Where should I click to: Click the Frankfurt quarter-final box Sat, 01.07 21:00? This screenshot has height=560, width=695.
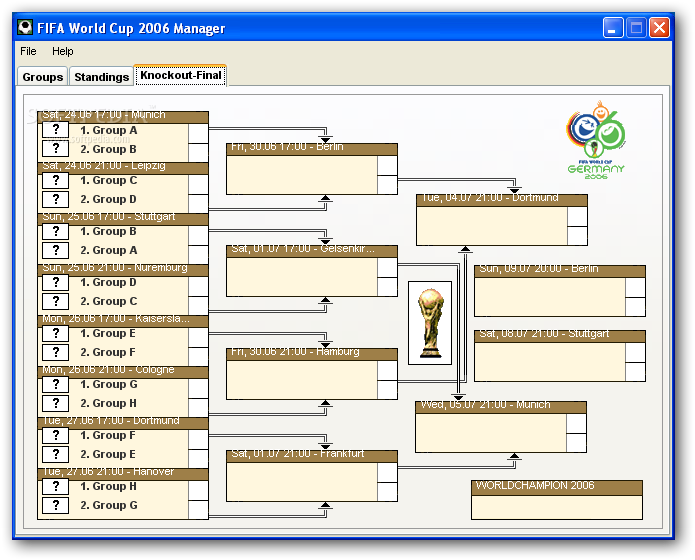click(312, 476)
